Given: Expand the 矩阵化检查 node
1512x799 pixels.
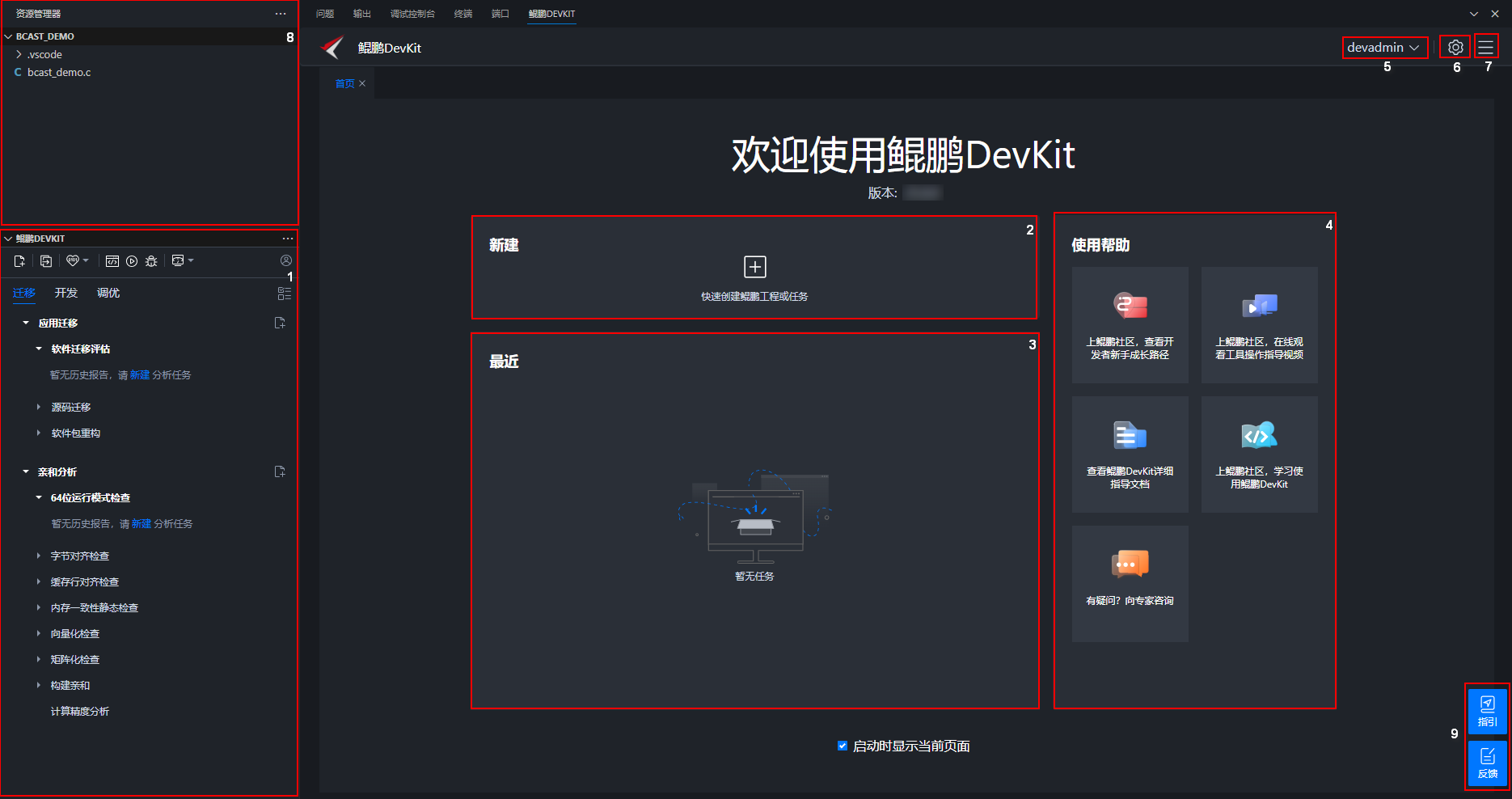Looking at the screenshot, I should (39, 659).
